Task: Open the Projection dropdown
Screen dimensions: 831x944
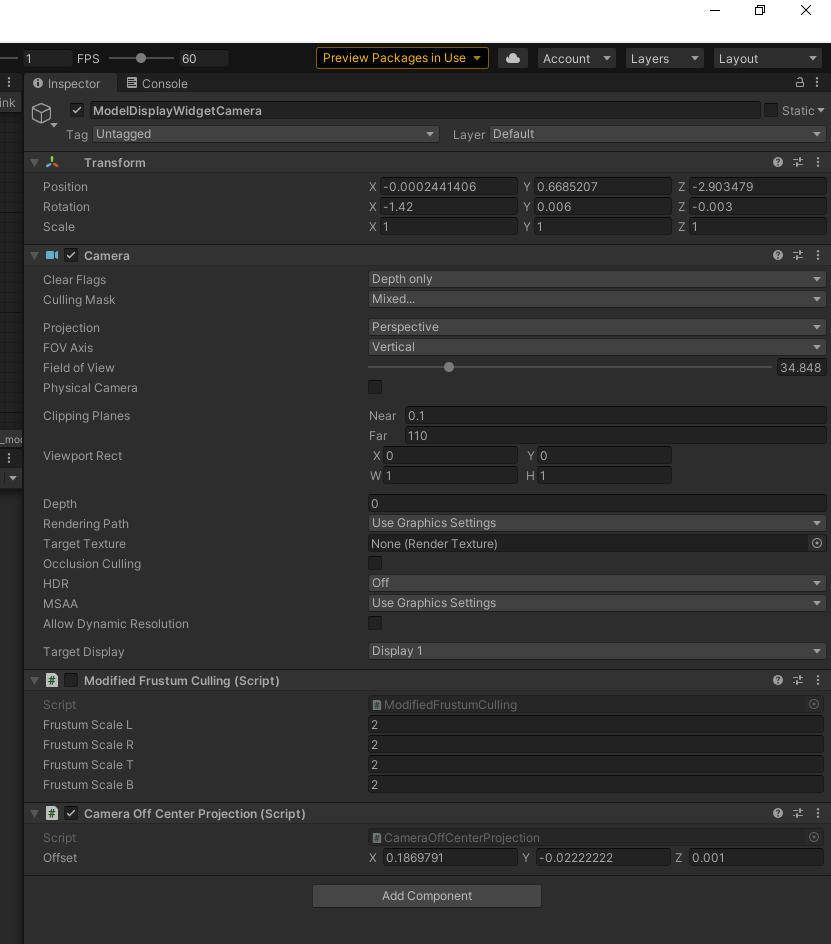Action: tap(596, 327)
